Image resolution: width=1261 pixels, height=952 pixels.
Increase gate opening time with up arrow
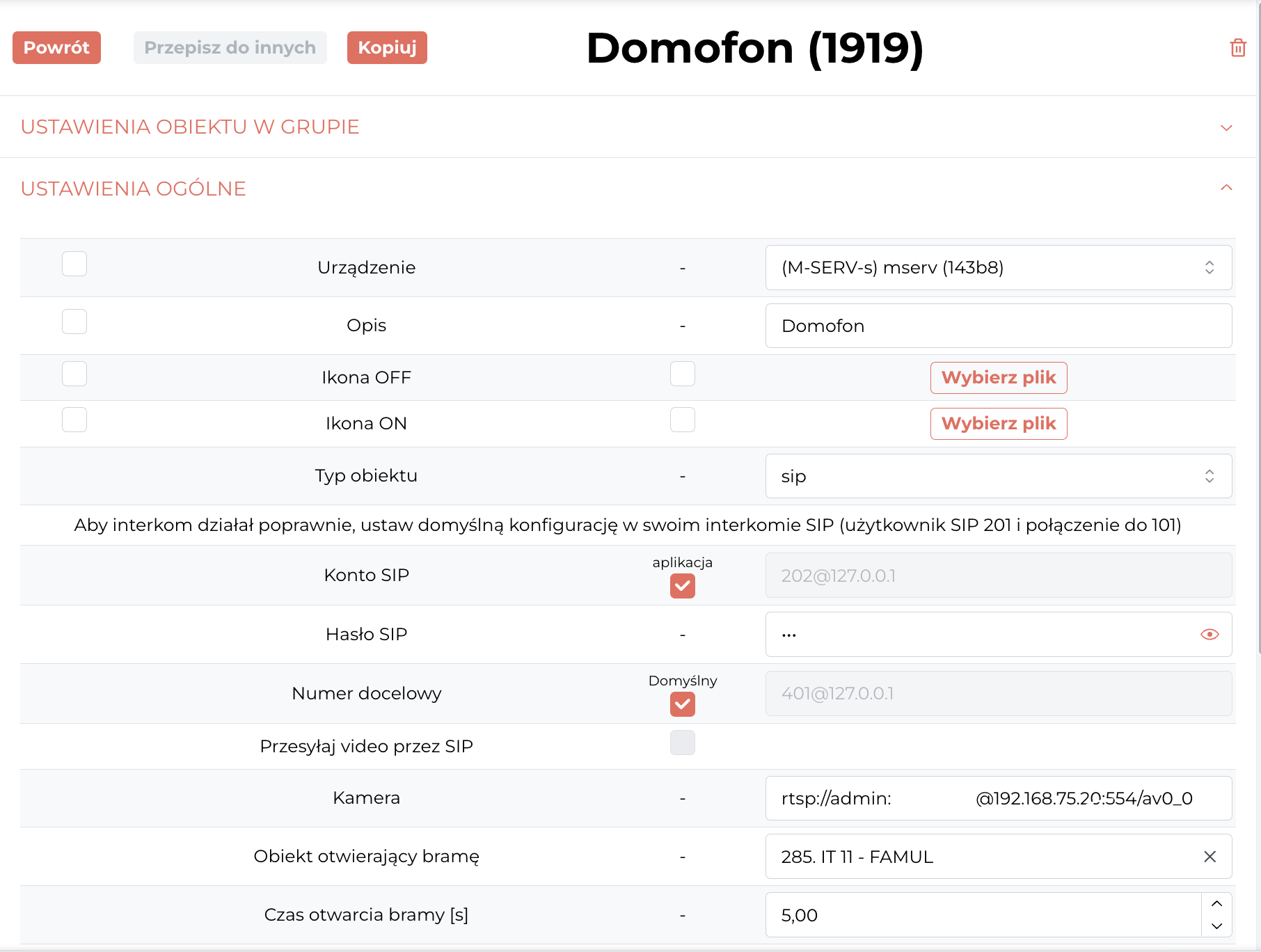[x=1216, y=904]
